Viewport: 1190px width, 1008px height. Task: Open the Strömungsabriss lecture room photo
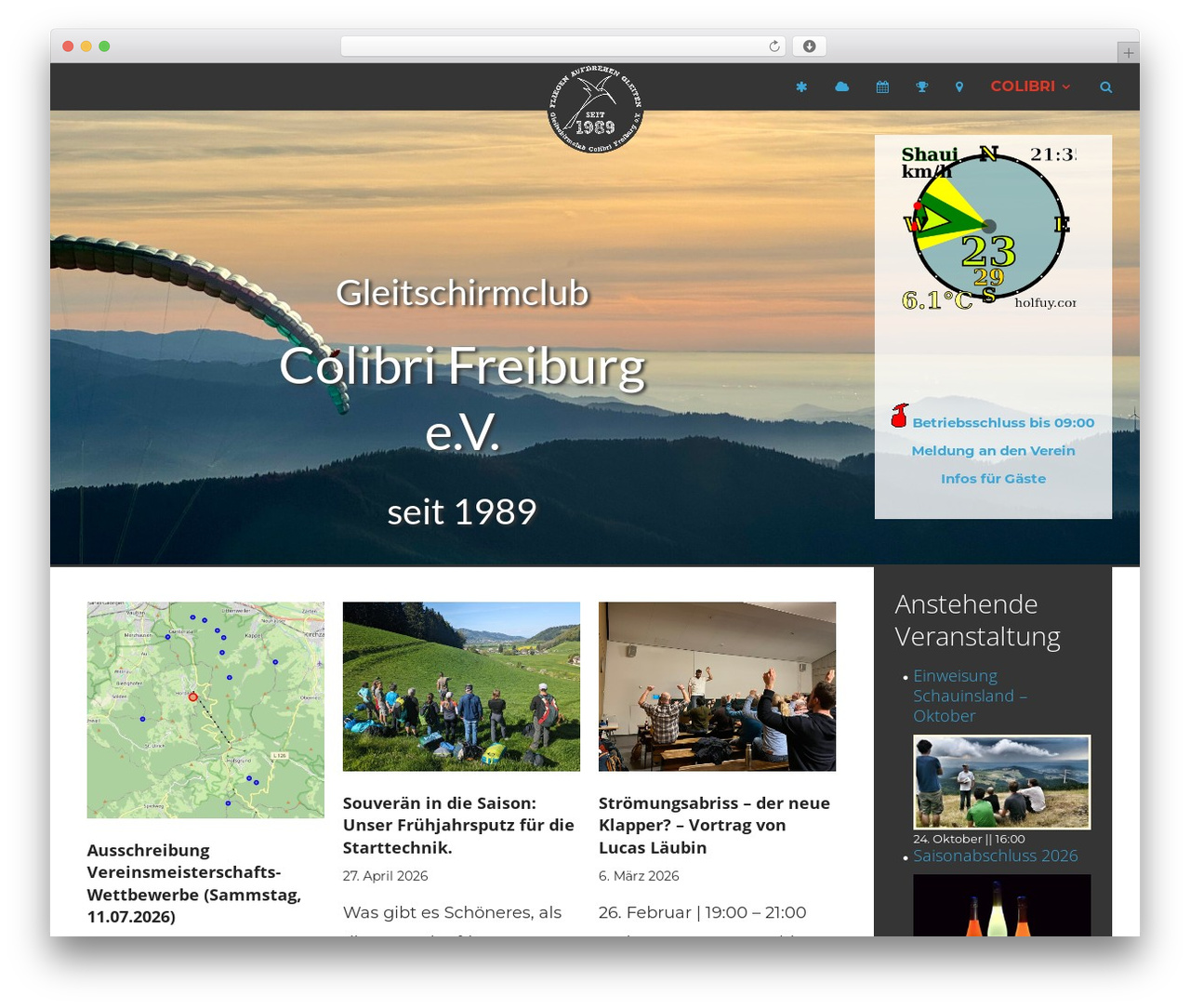click(717, 686)
